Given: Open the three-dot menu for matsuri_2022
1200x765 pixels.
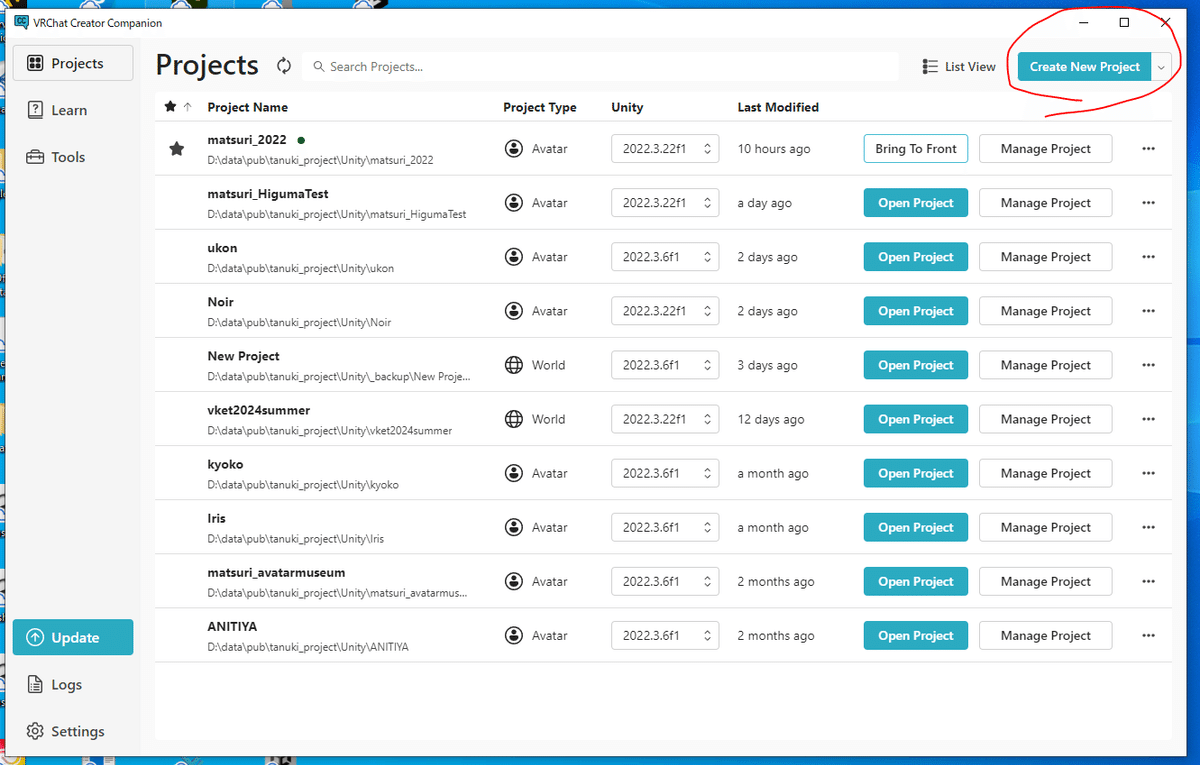Looking at the screenshot, I should (1148, 149).
